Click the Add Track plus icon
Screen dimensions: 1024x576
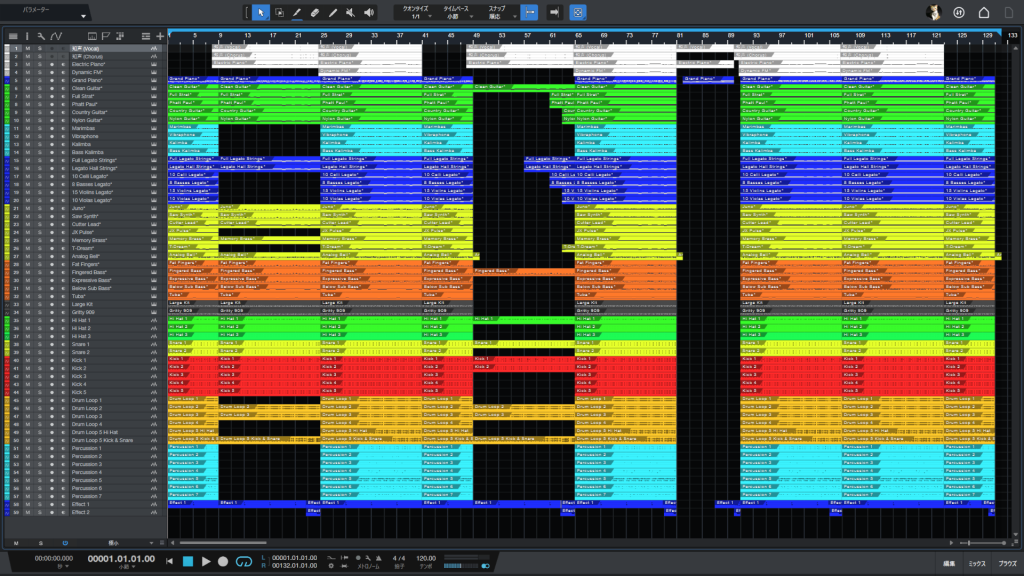[x=159, y=36]
